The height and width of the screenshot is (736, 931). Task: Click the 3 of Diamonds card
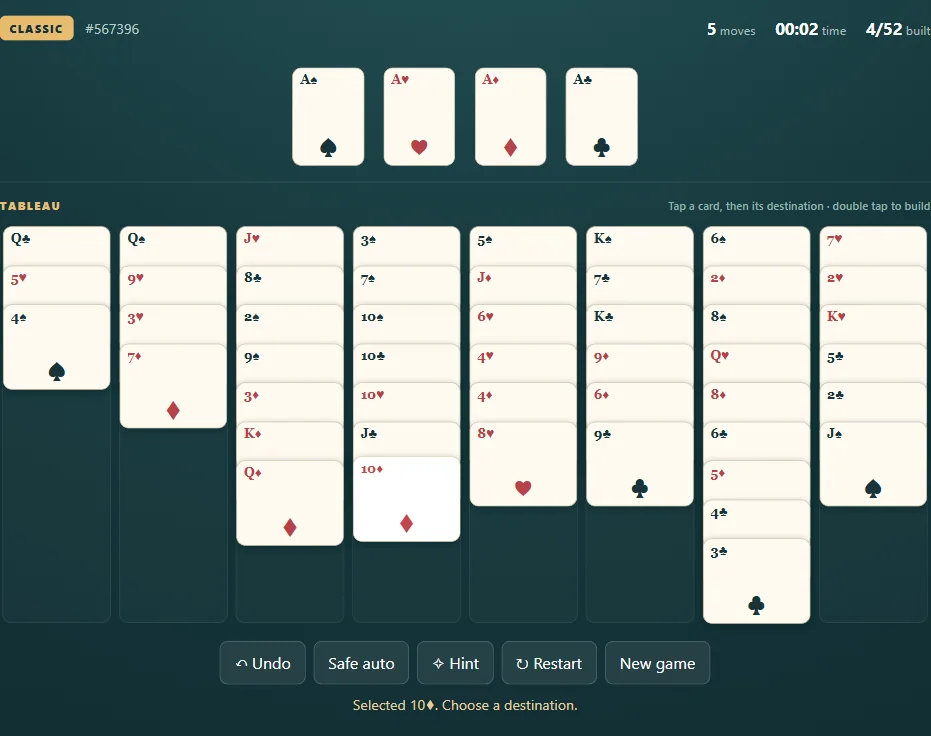click(x=290, y=402)
